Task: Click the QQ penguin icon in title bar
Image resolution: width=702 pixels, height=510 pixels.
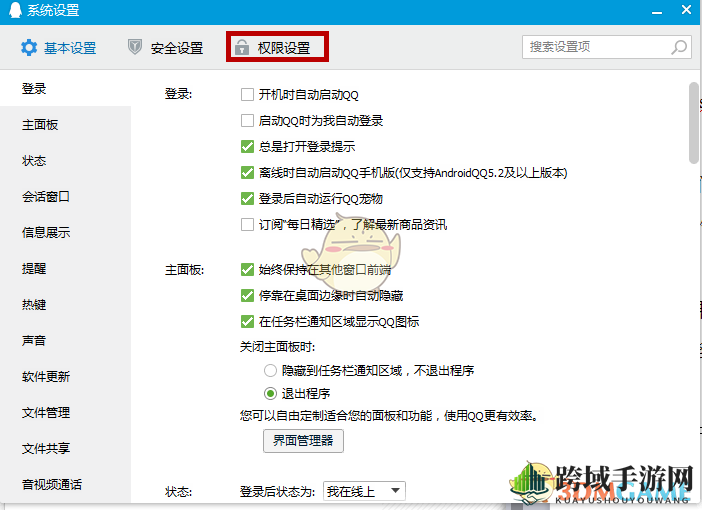Action: point(15,10)
